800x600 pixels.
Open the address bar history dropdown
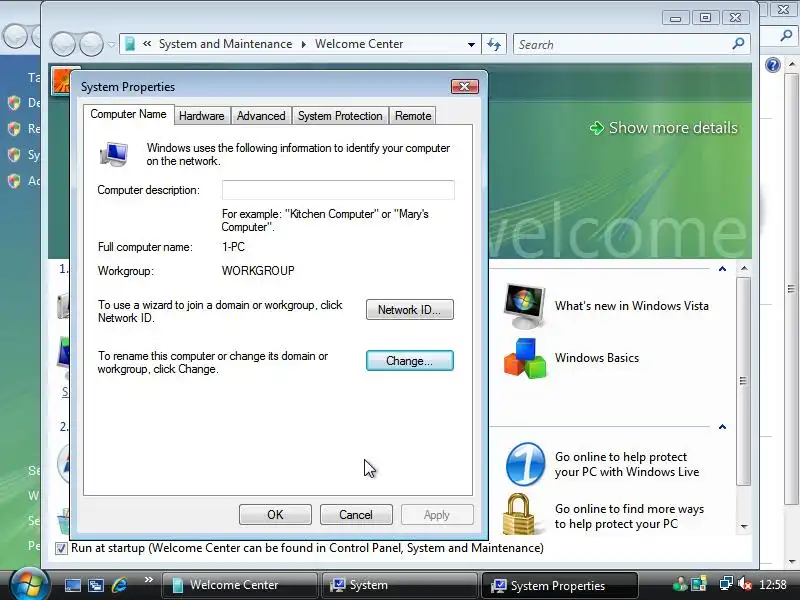pos(471,44)
